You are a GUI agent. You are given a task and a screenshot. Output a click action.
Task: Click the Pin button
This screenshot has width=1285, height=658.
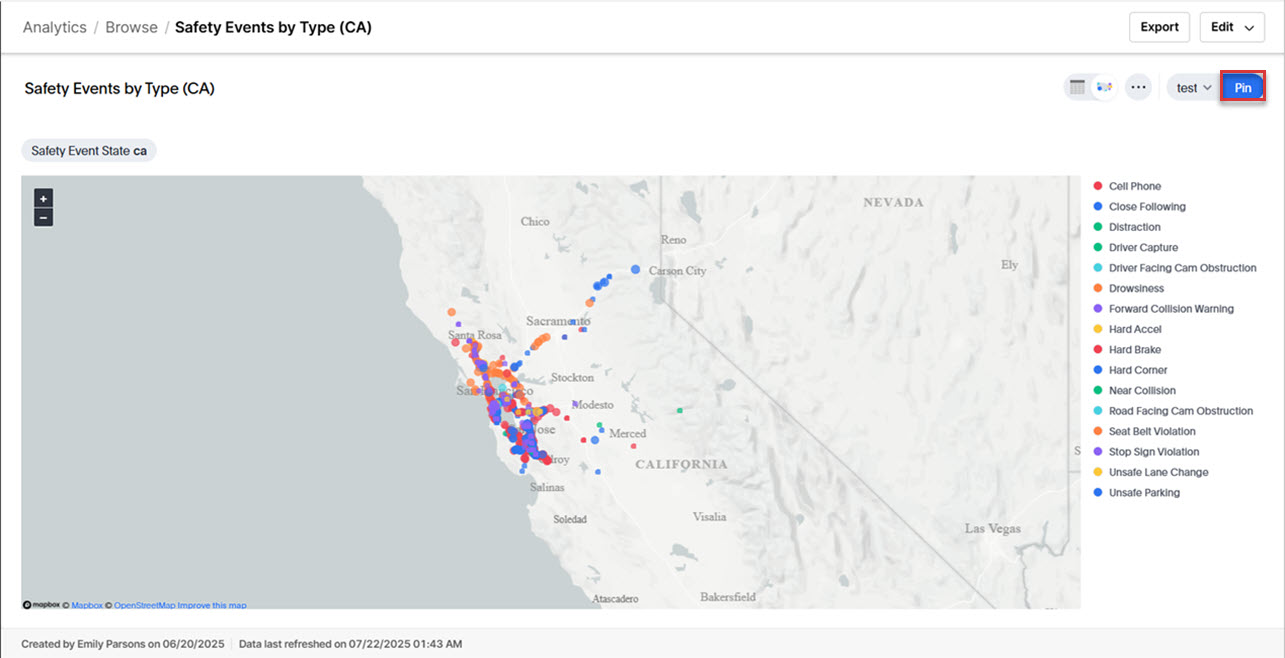(1242, 88)
